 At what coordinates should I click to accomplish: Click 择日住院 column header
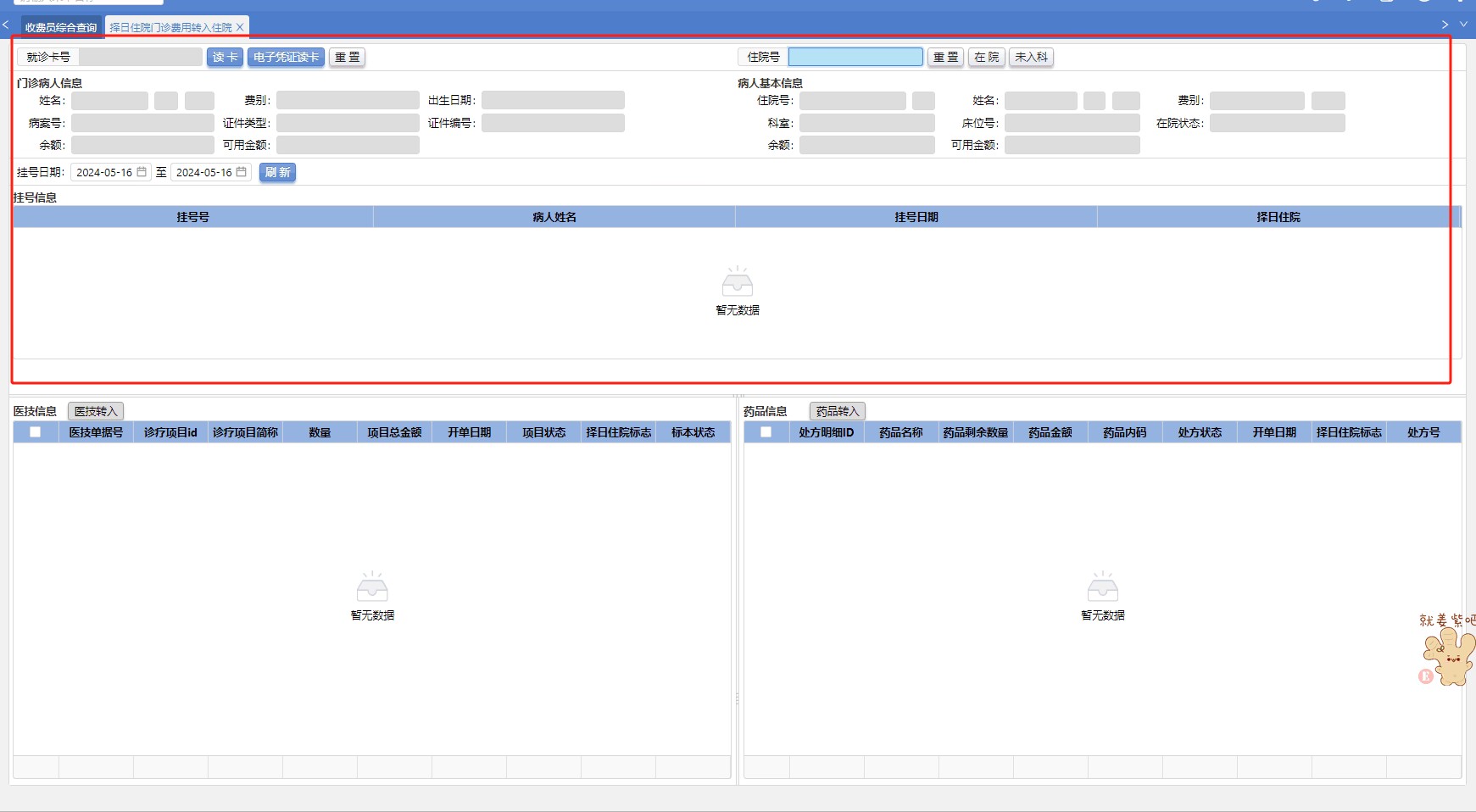pyautogui.click(x=1278, y=217)
